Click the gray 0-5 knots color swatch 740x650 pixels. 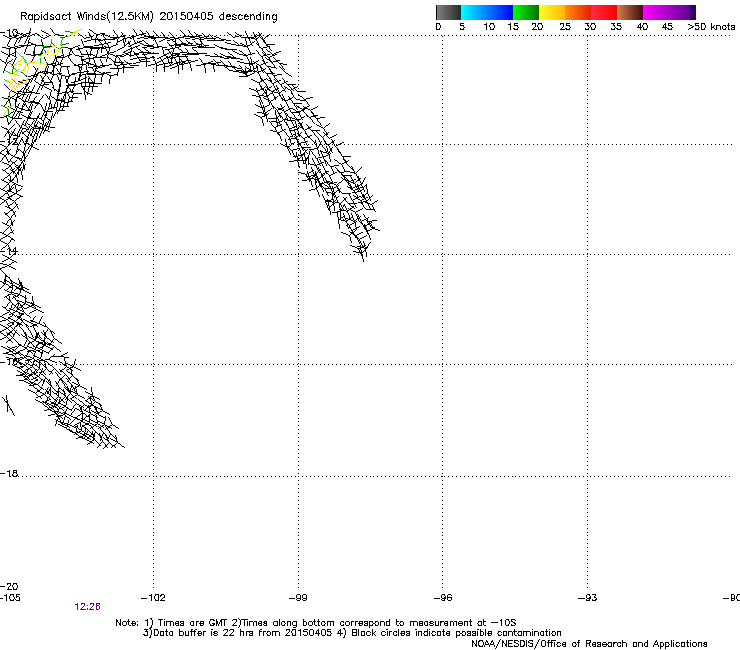click(448, 12)
